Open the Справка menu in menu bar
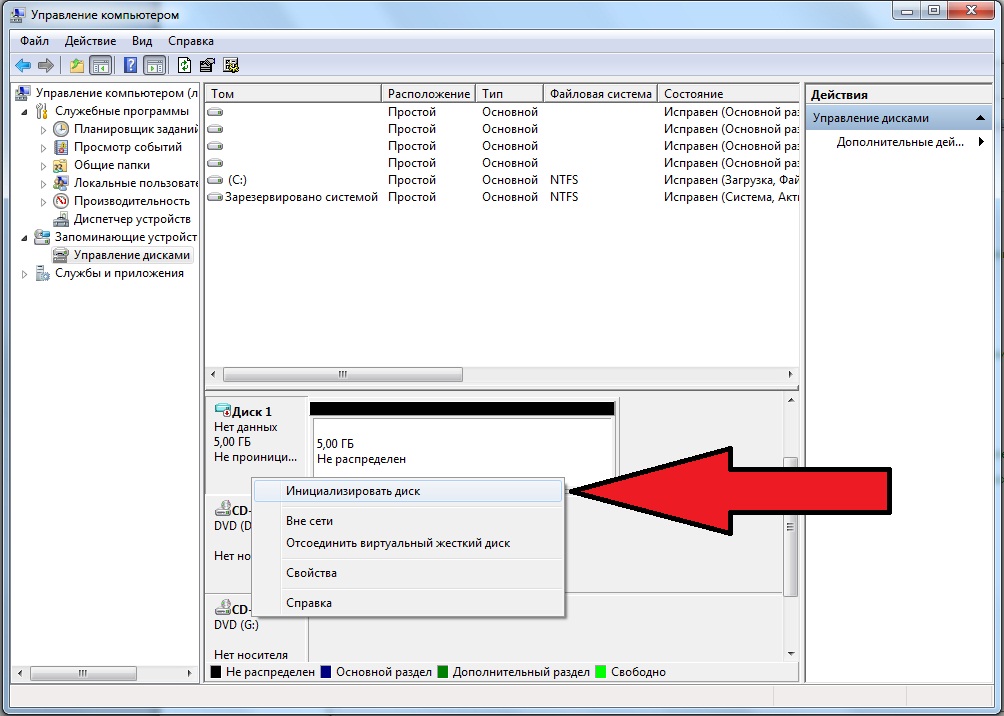 [x=191, y=41]
